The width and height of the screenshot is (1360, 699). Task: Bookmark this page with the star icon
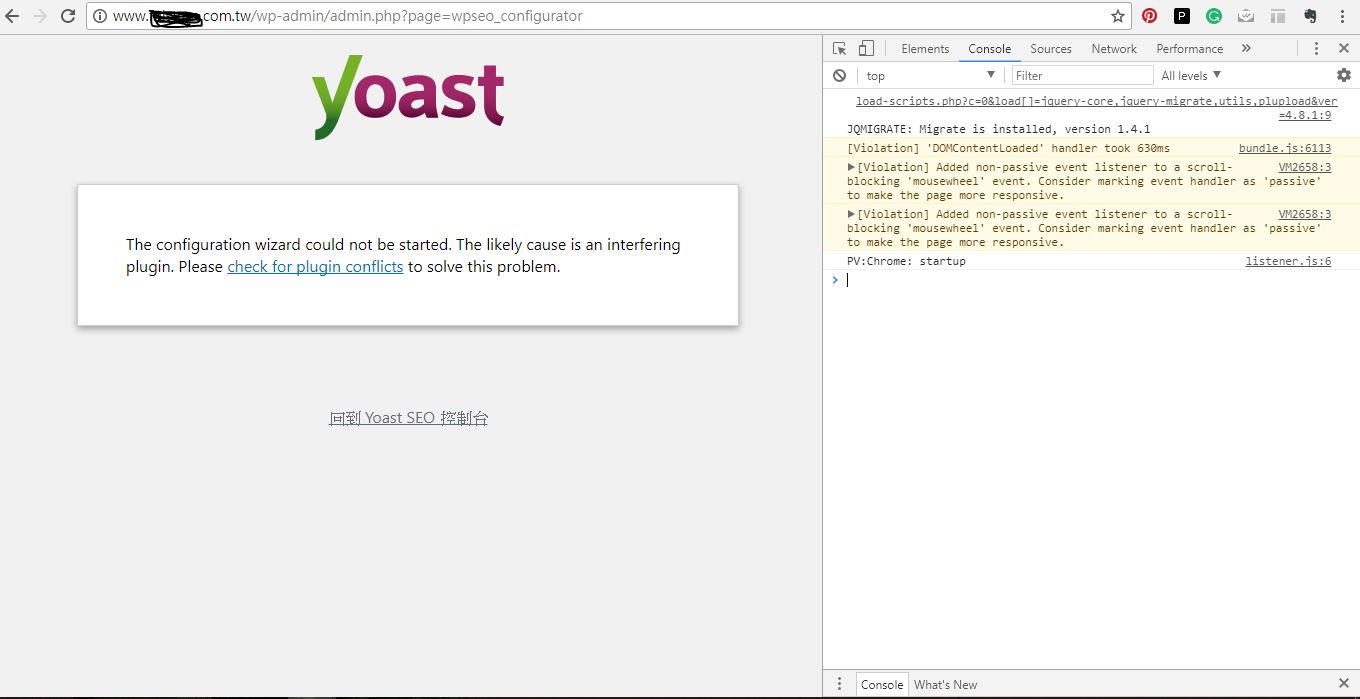coord(1118,16)
